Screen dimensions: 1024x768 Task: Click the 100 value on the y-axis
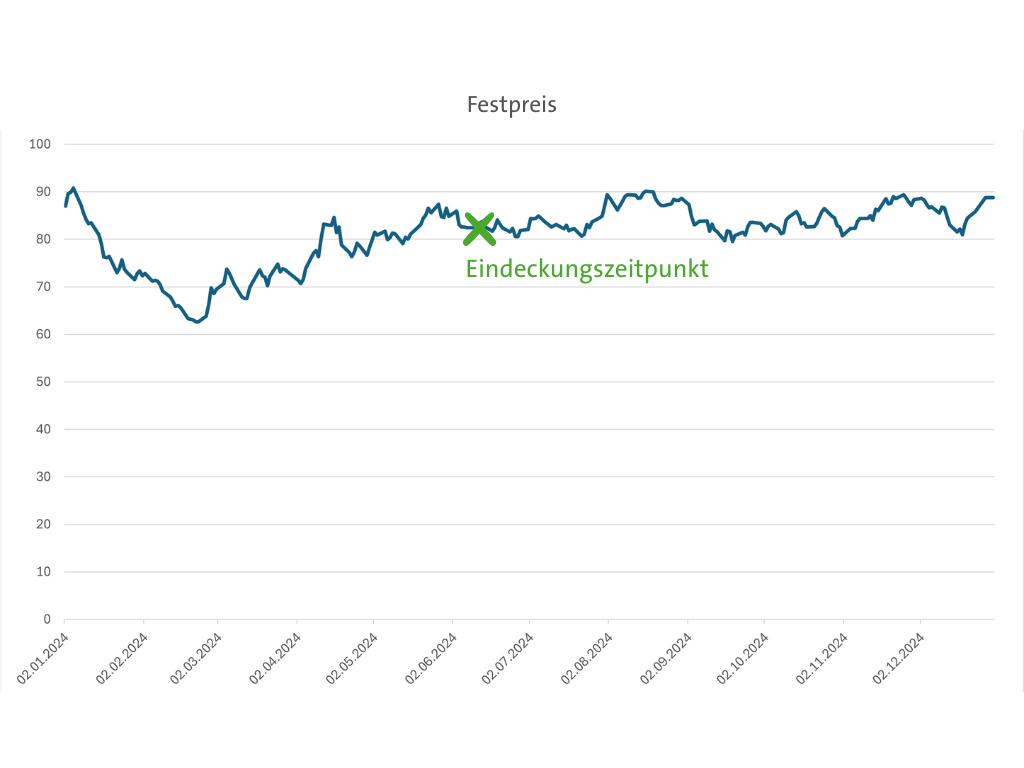[x=40, y=144]
